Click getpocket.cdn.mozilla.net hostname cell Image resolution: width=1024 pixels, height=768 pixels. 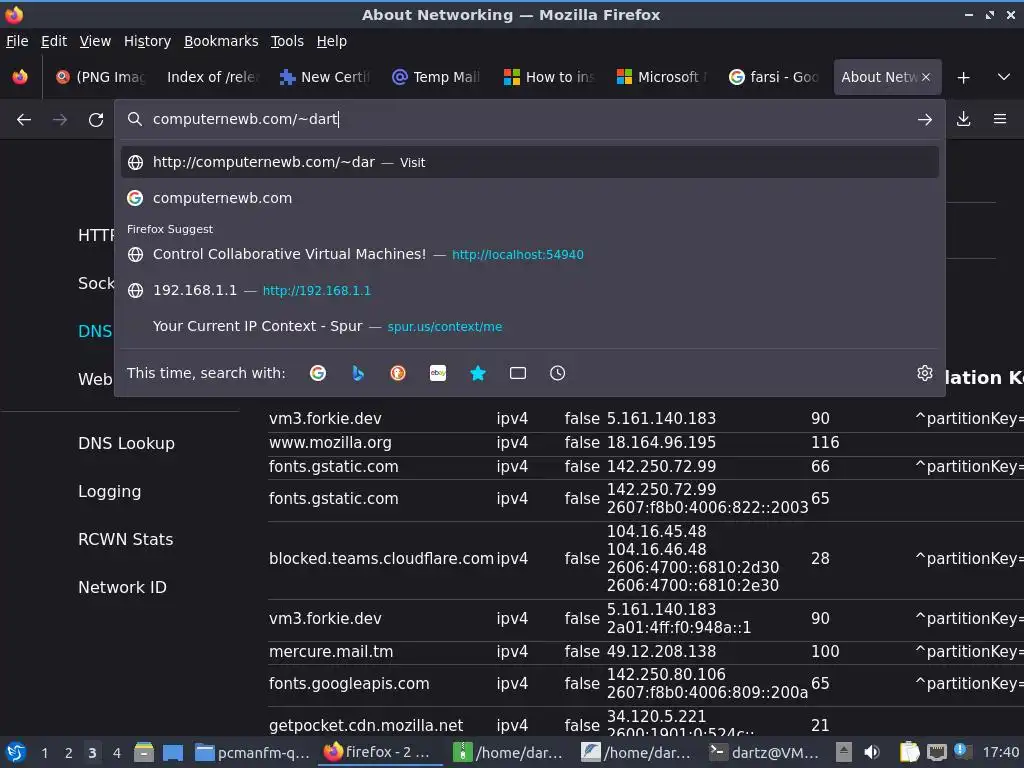point(366,726)
